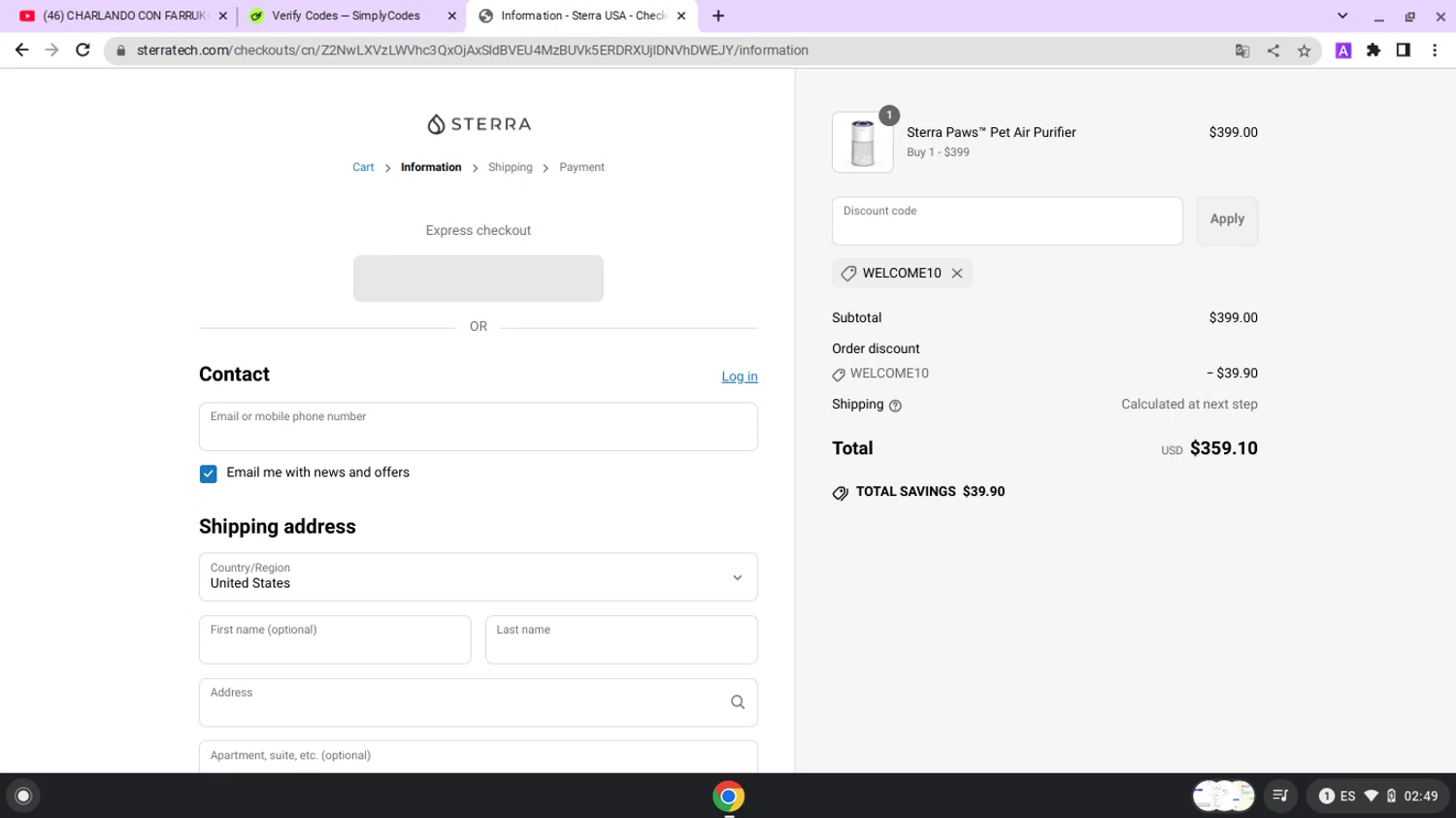Open the Chrome three-dot menu
This screenshot has width=1456, height=818.
click(1435, 50)
